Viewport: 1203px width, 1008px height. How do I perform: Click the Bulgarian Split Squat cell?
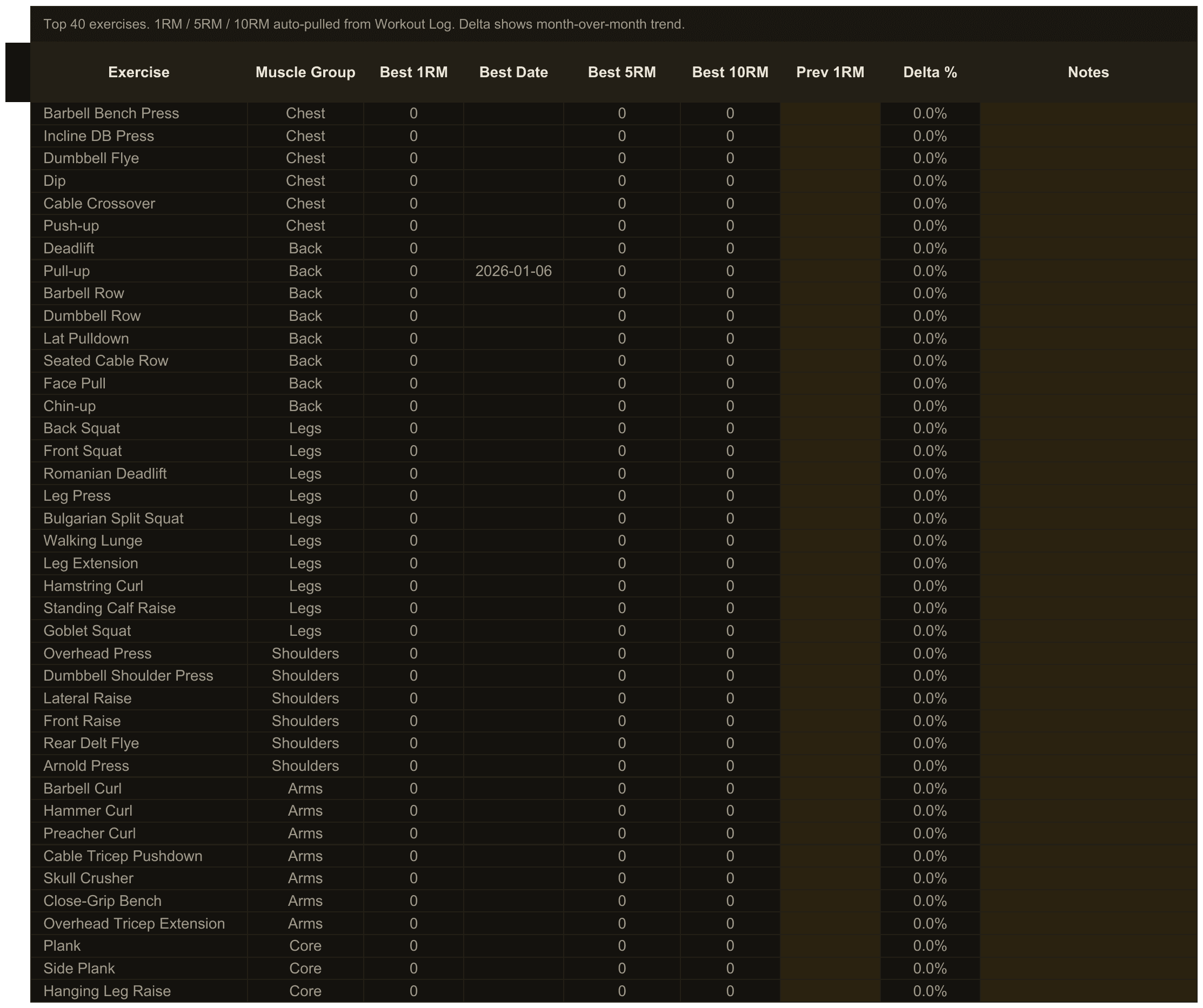tap(139, 519)
